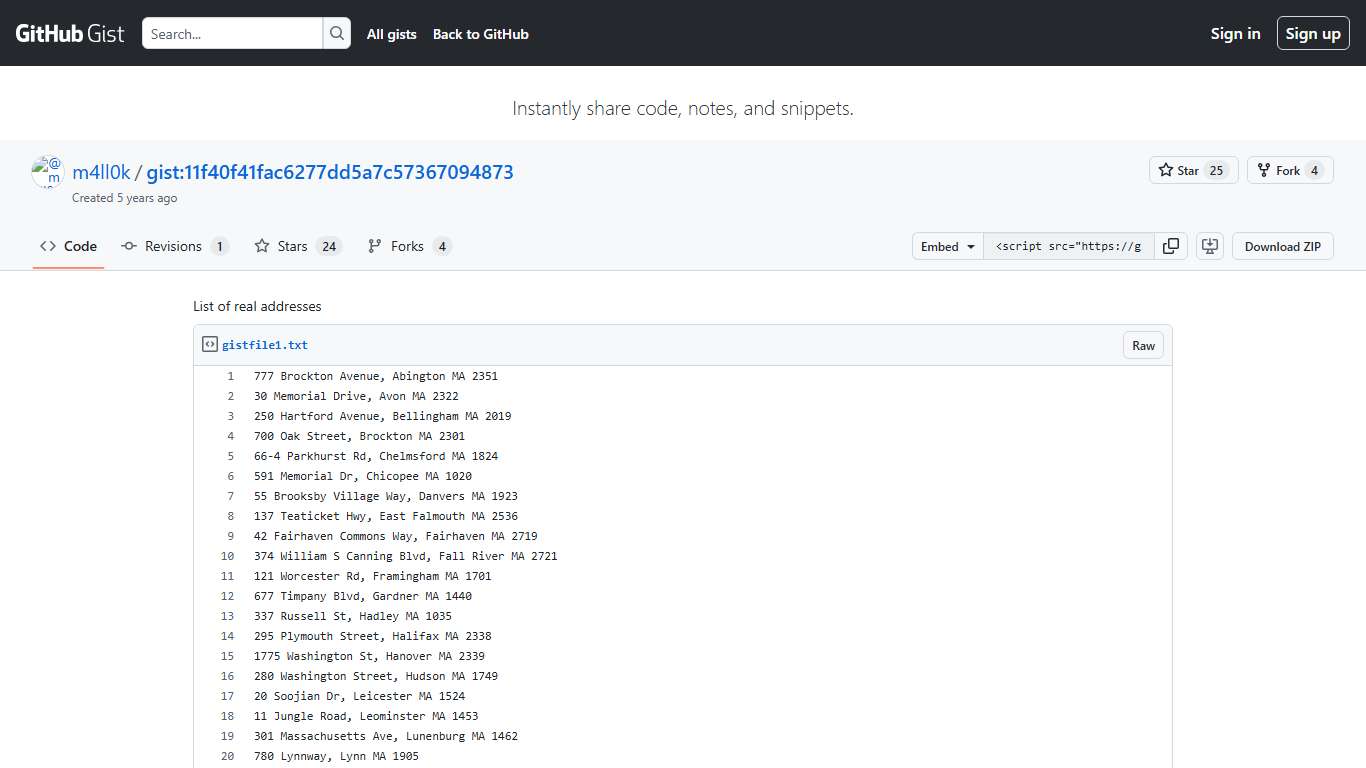View the raw gist file
This screenshot has width=1366, height=768.
[1143, 344]
